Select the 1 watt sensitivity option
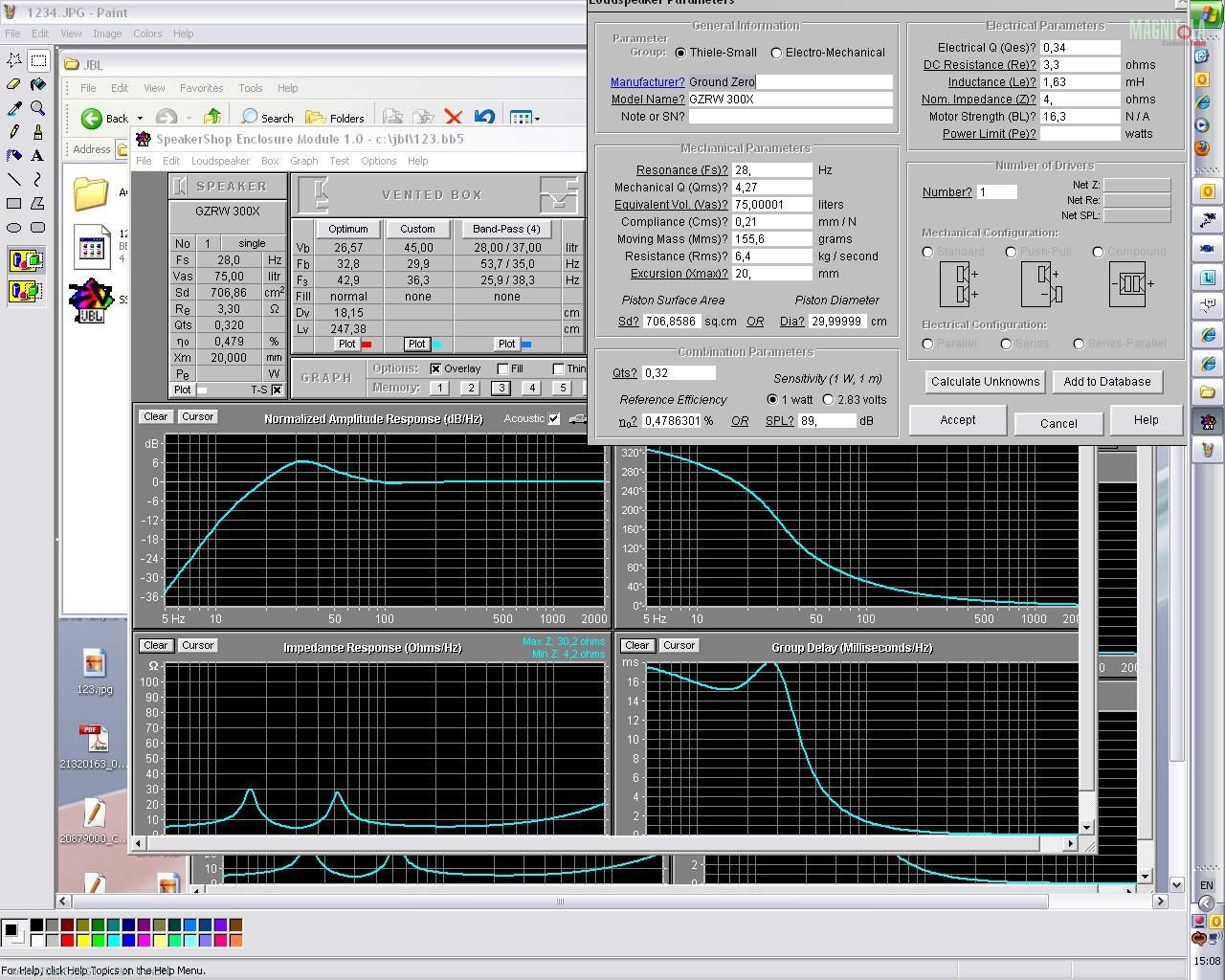The height and width of the screenshot is (980, 1225). tap(772, 399)
